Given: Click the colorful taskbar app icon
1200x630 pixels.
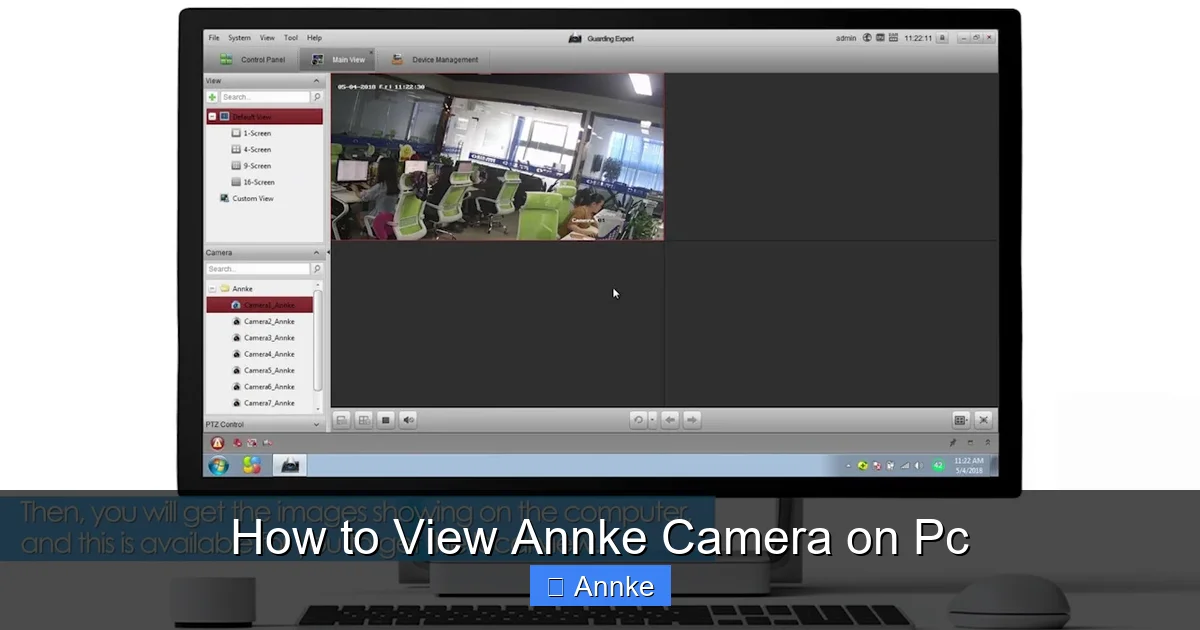Looking at the screenshot, I should tap(251, 466).
